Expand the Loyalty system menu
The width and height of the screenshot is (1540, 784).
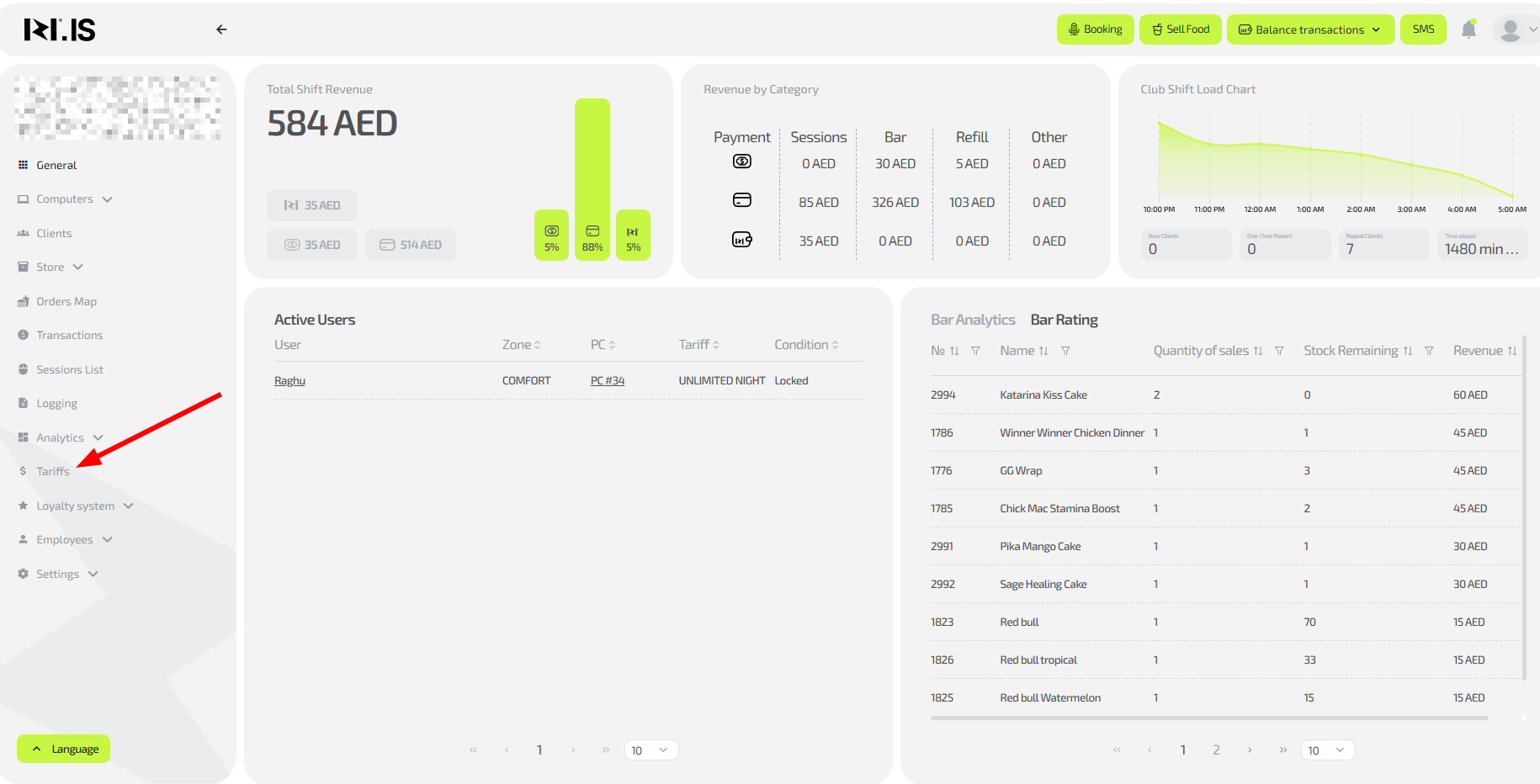[76, 506]
